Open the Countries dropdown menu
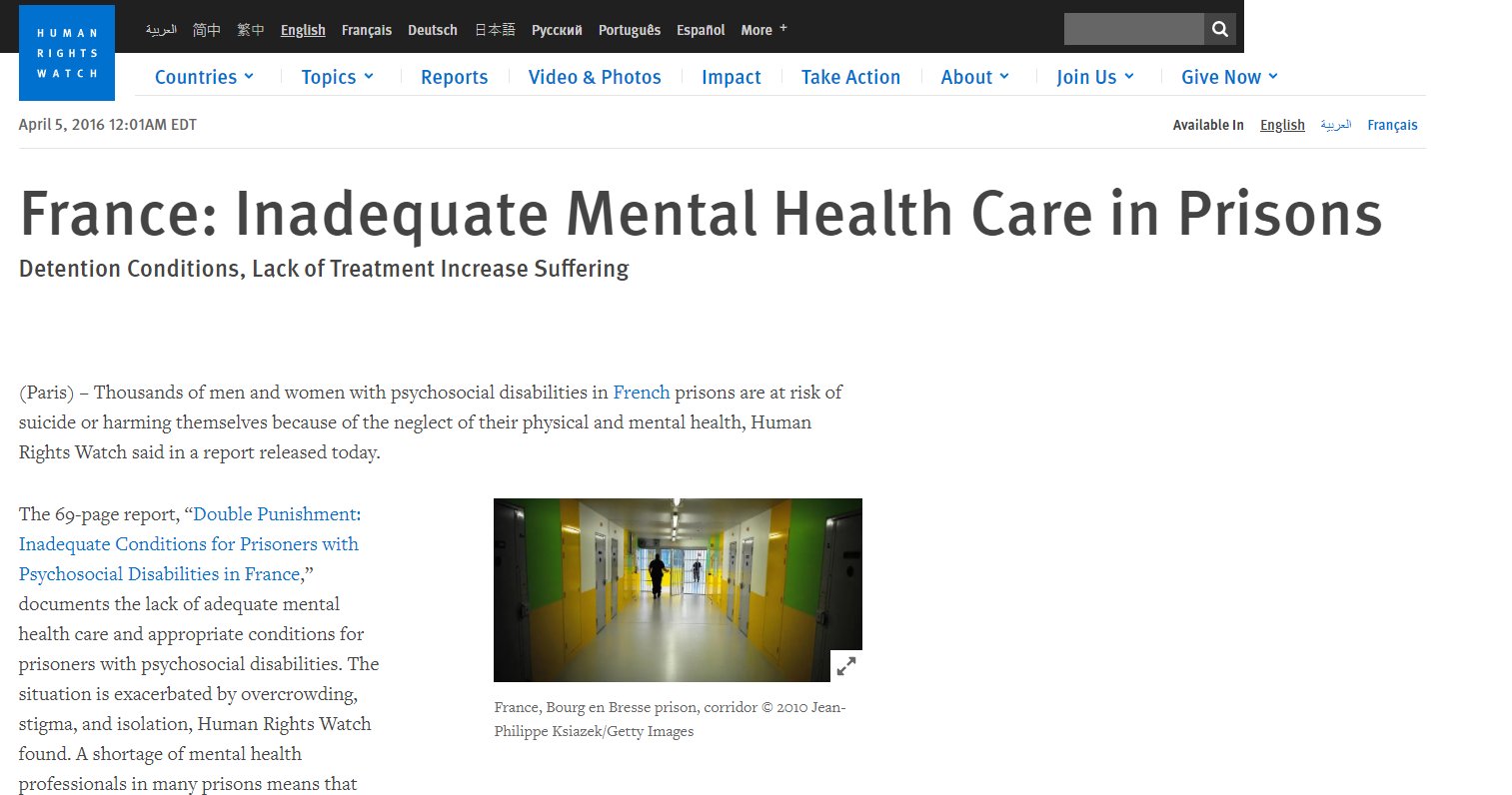1512x795 pixels. click(204, 77)
